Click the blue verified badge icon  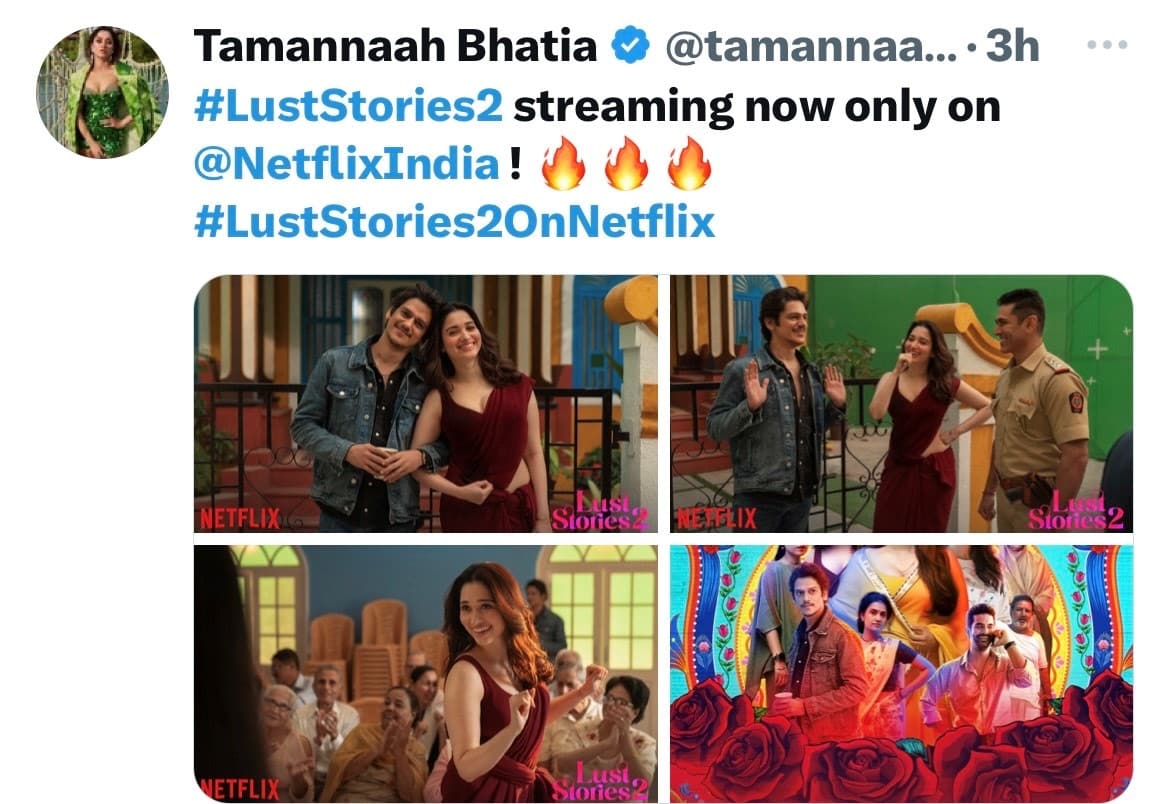[631, 45]
